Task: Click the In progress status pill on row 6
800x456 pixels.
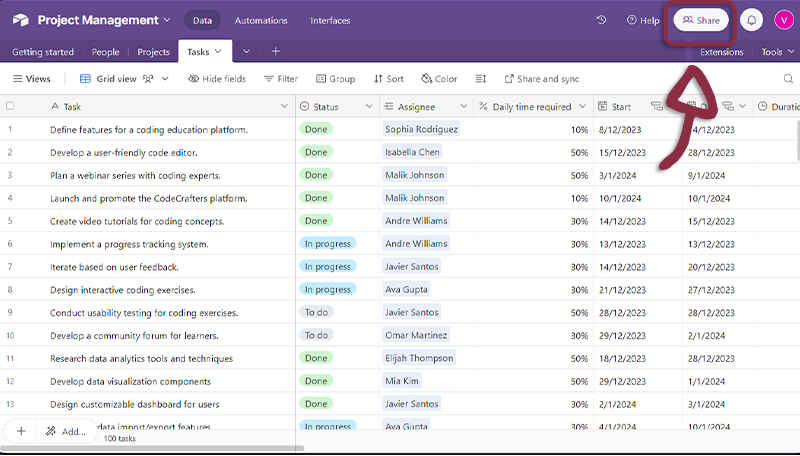Action: (327, 244)
